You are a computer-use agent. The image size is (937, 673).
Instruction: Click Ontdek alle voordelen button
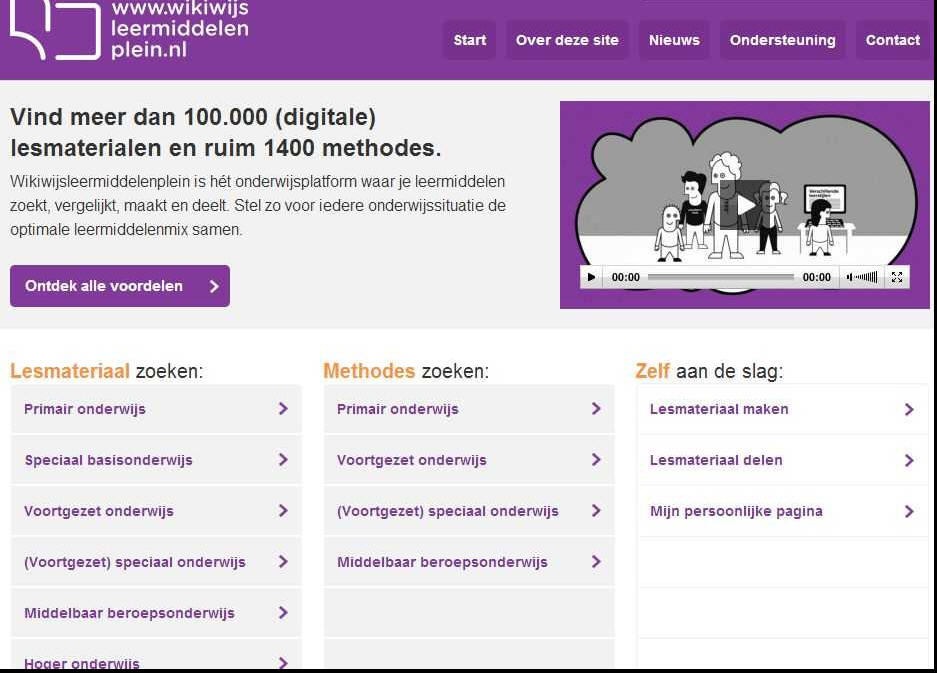click(120, 286)
